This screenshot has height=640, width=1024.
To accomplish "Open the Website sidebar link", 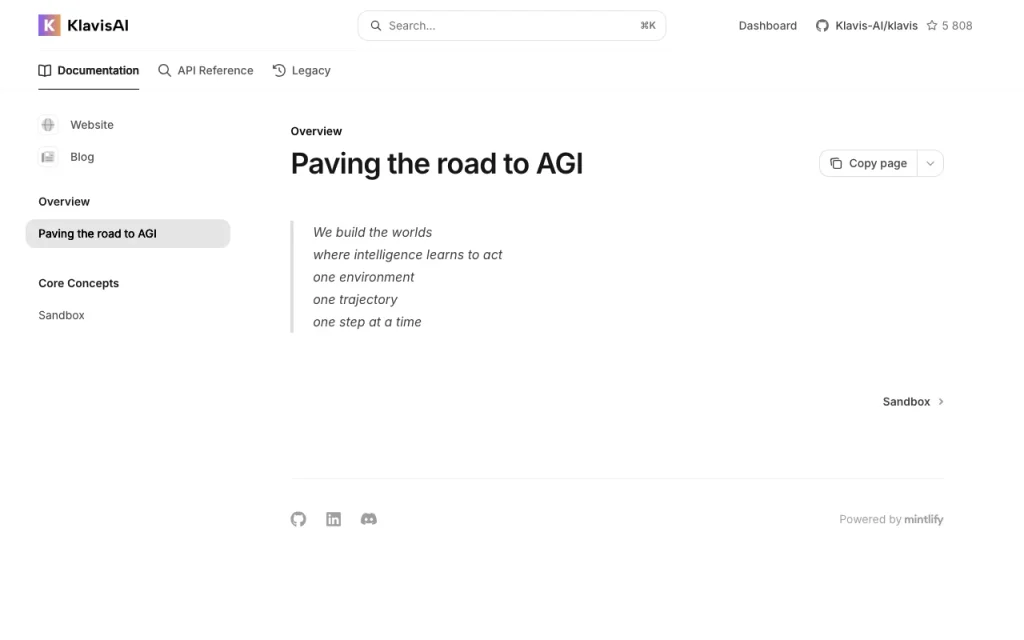I will pos(92,125).
